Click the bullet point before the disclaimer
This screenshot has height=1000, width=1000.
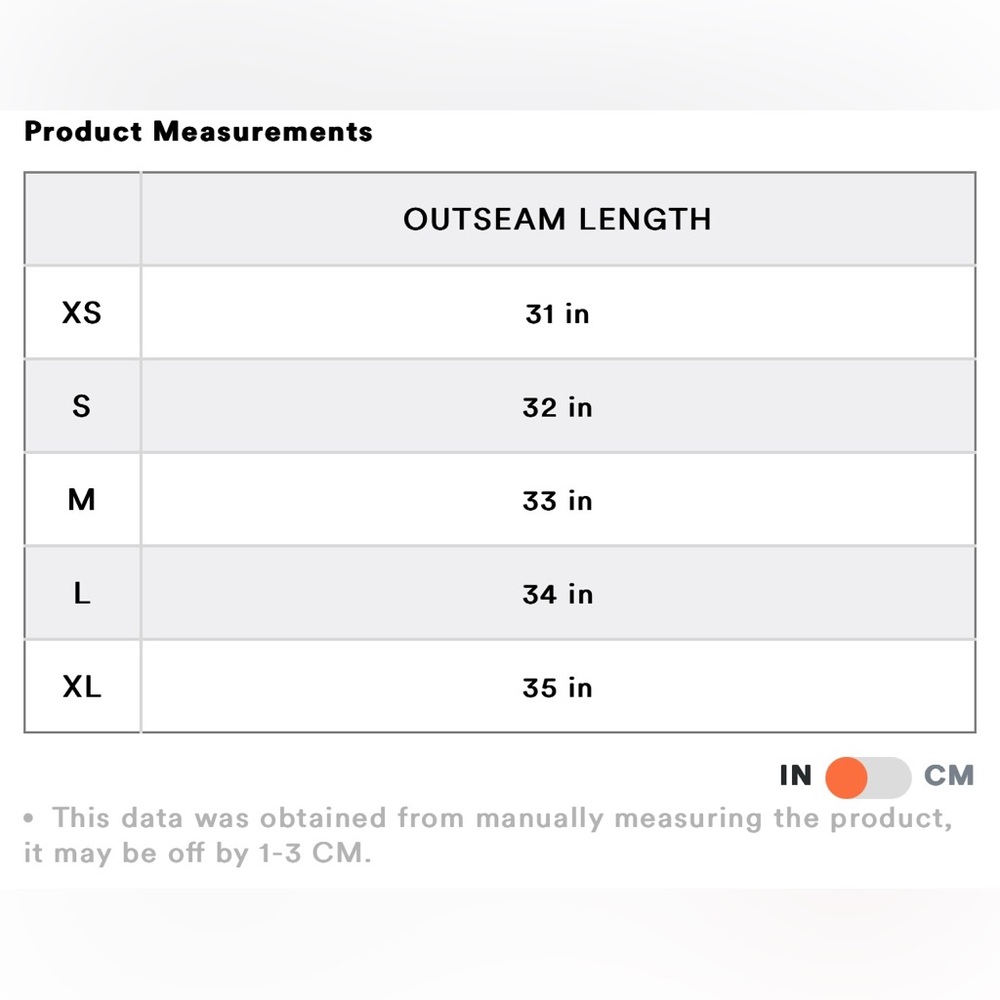point(29,818)
